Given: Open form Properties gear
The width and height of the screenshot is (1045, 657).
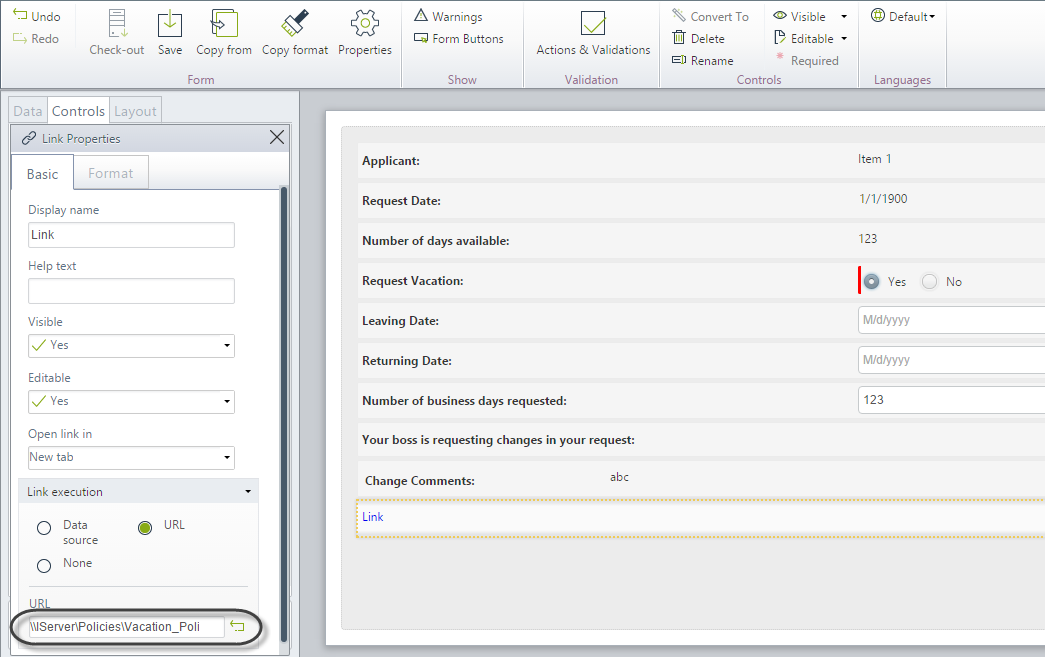Looking at the screenshot, I should coord(365,23).
